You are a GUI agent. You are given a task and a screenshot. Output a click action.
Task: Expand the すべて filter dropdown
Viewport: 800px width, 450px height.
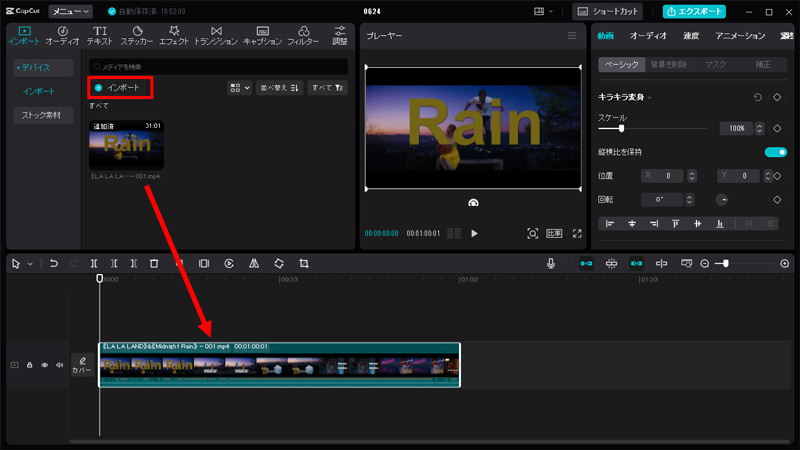coord(327,88)
